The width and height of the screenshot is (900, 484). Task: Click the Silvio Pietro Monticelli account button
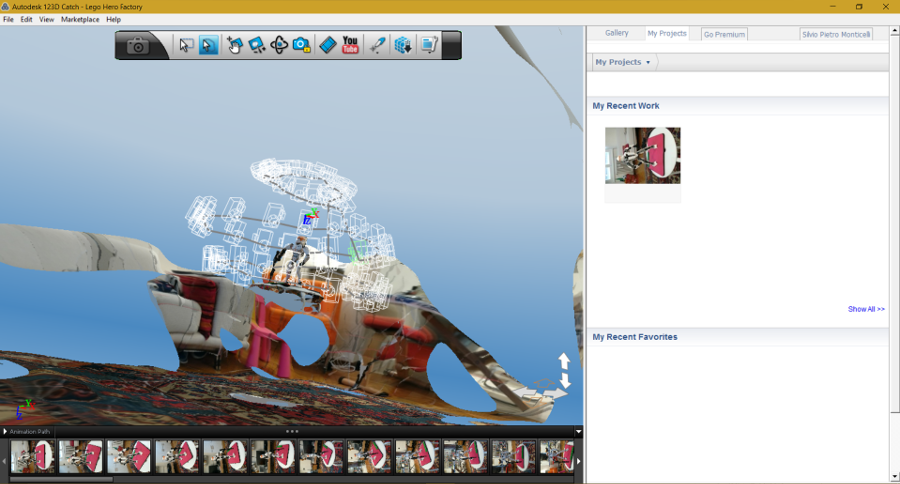coord(836,34)
